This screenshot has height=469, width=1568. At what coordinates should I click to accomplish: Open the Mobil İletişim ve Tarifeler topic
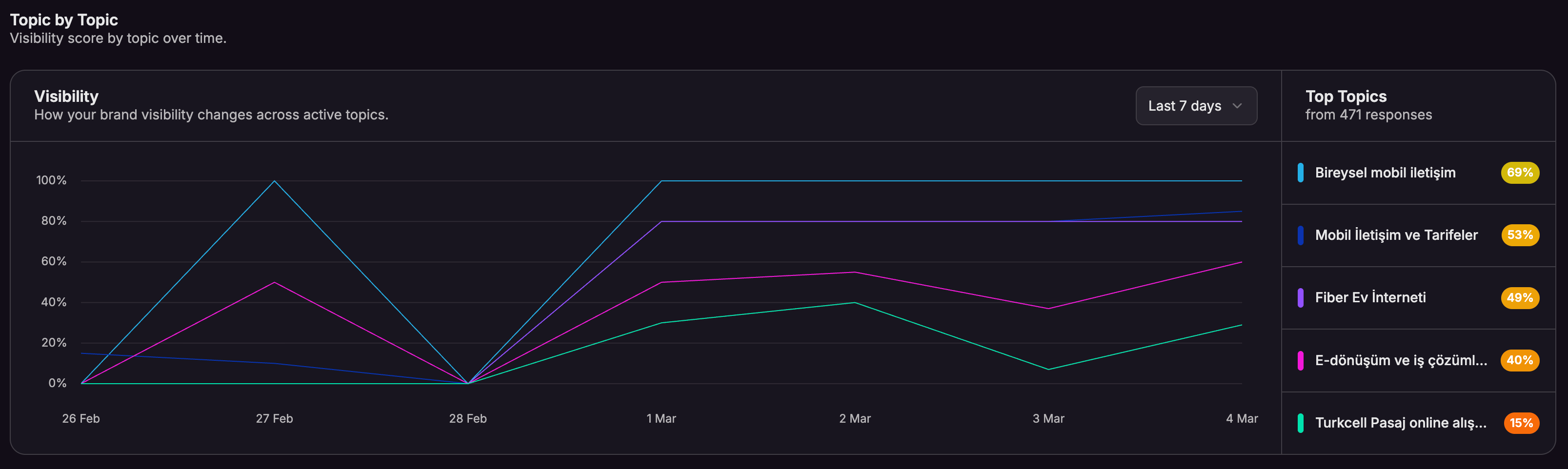1396,235
